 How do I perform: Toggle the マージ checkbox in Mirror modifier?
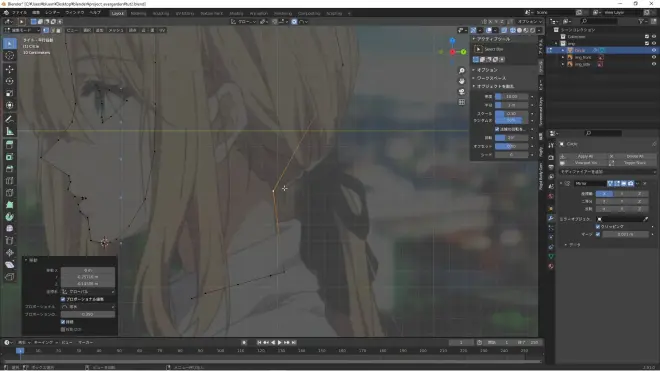point(598,234)
